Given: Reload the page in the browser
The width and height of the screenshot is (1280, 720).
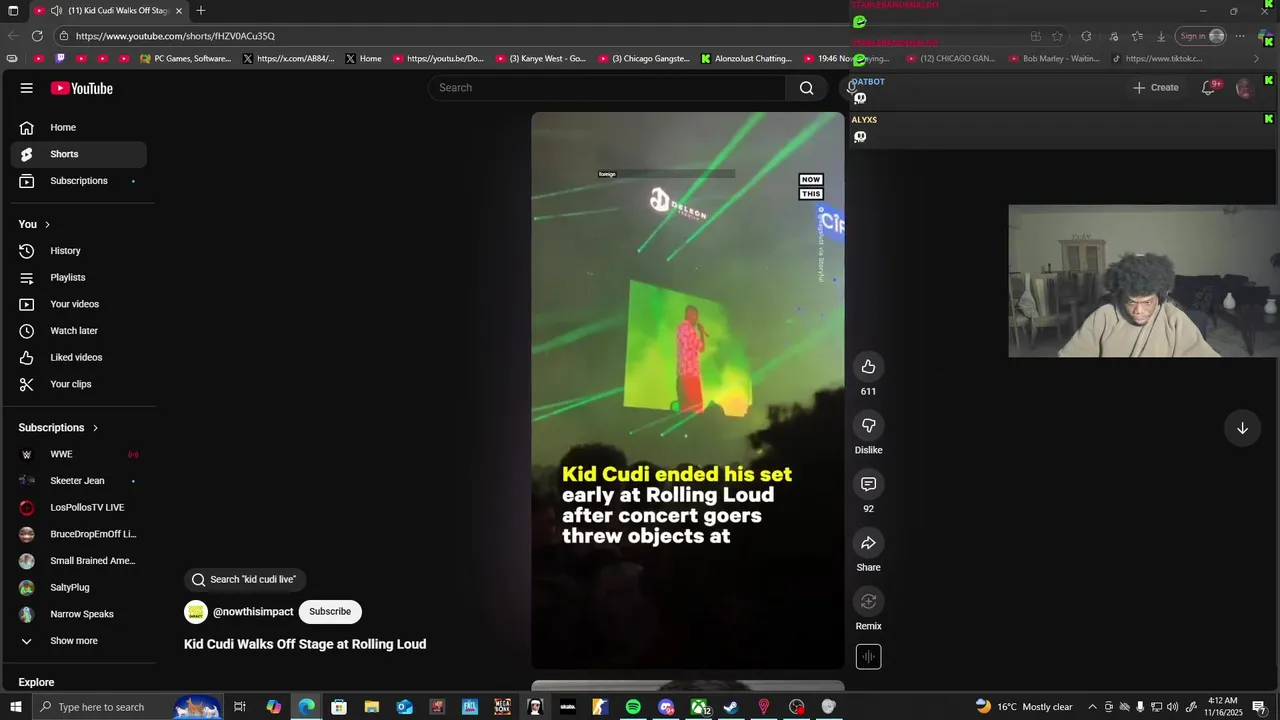Looking at the screenshot, I should pyautogui.click(x=37, y=36).
